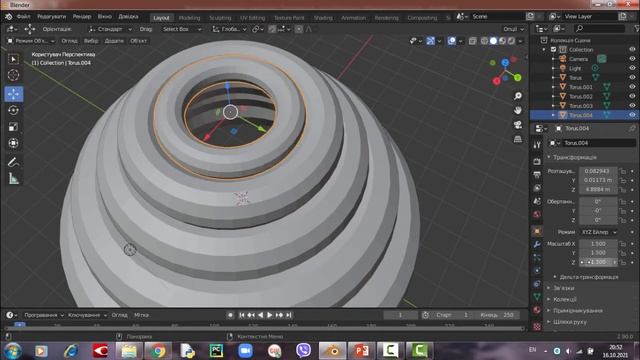Hide Torus.004 with eye icon
Viewport: 640px width, 360px height.
pyautogui.click(x=632, y=115)
